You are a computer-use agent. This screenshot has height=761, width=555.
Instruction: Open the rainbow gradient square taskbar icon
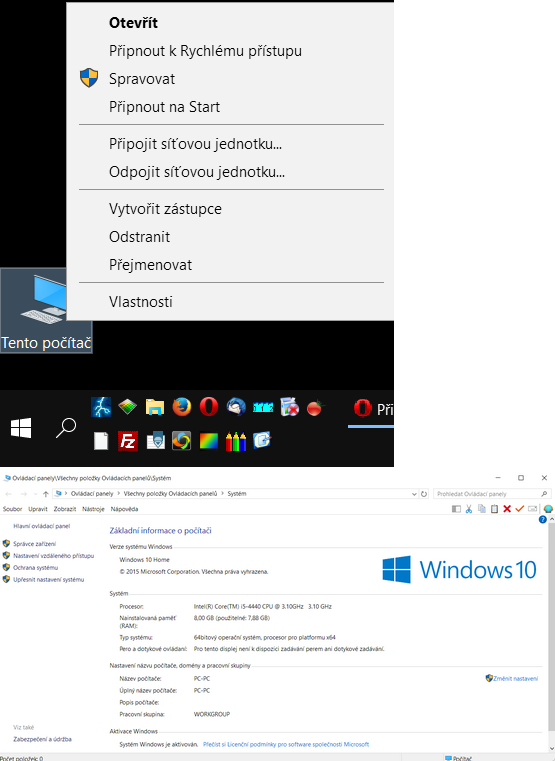point(209,442)
